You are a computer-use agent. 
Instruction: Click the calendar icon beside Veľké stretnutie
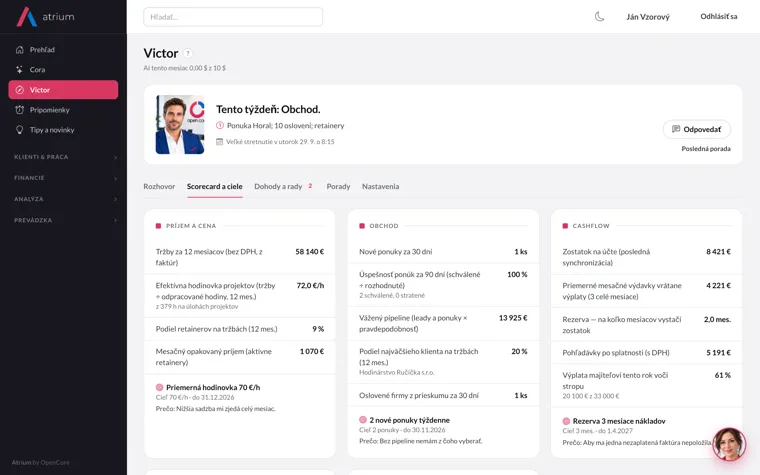coord(220,142)
